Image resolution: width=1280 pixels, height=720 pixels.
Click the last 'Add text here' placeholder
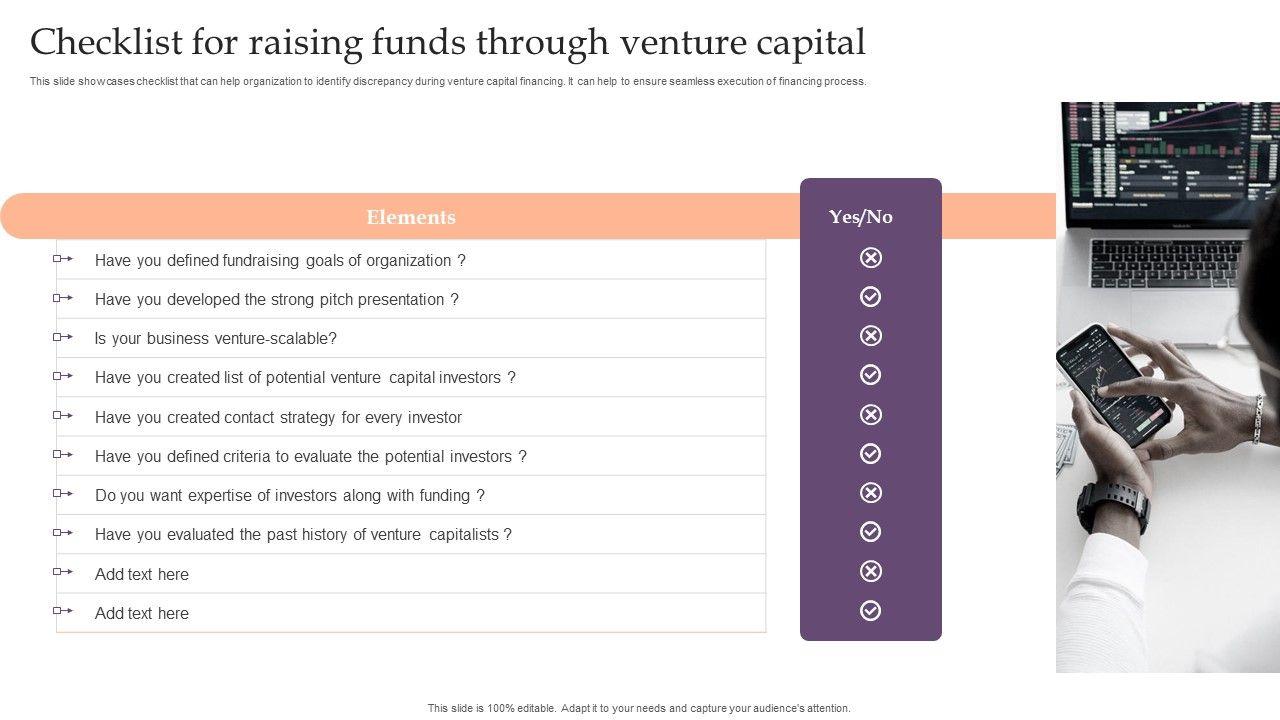coord(142,613)
